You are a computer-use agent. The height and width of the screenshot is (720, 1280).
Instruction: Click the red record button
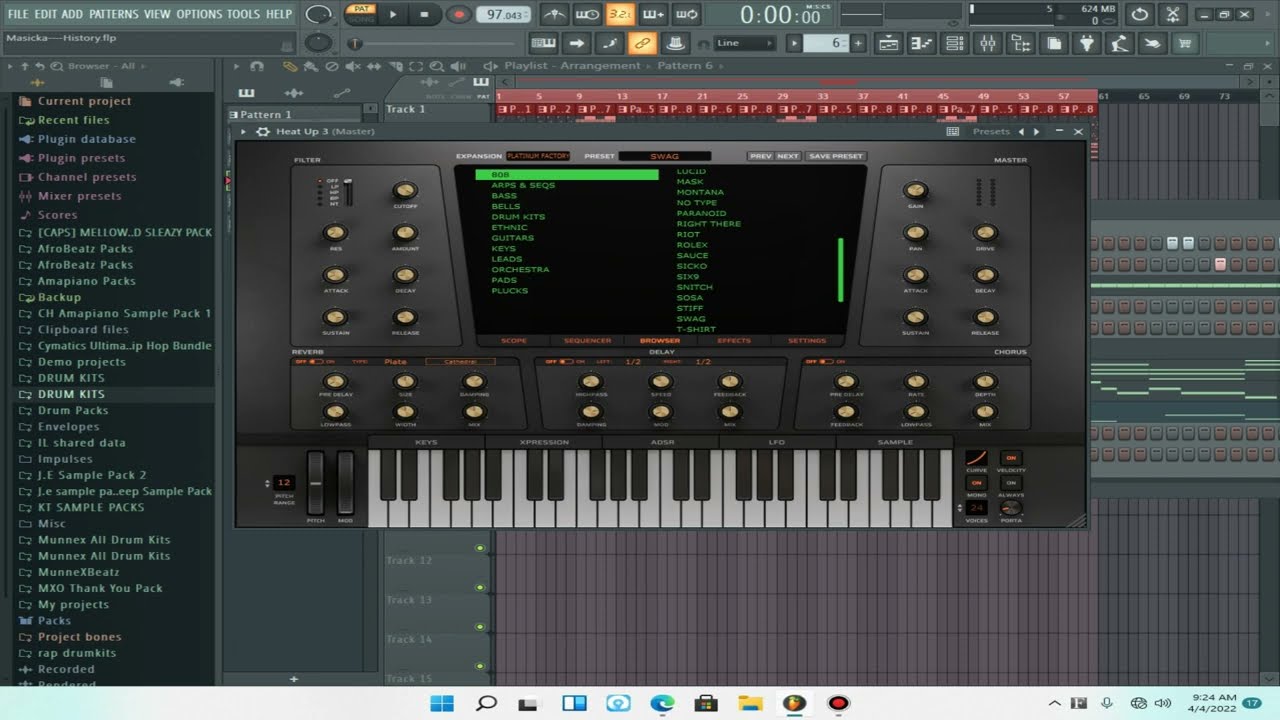(x=459, y=14)
